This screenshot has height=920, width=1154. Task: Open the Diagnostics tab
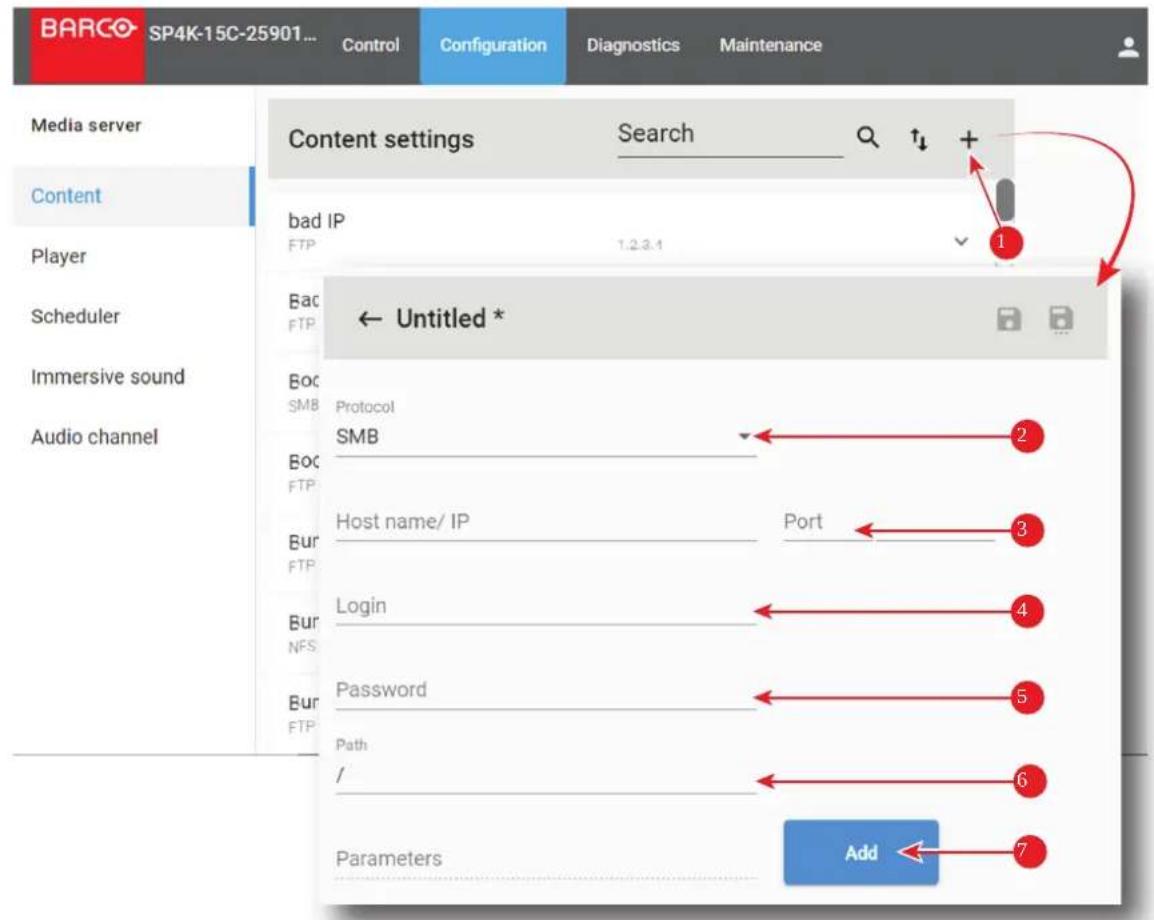633,46
